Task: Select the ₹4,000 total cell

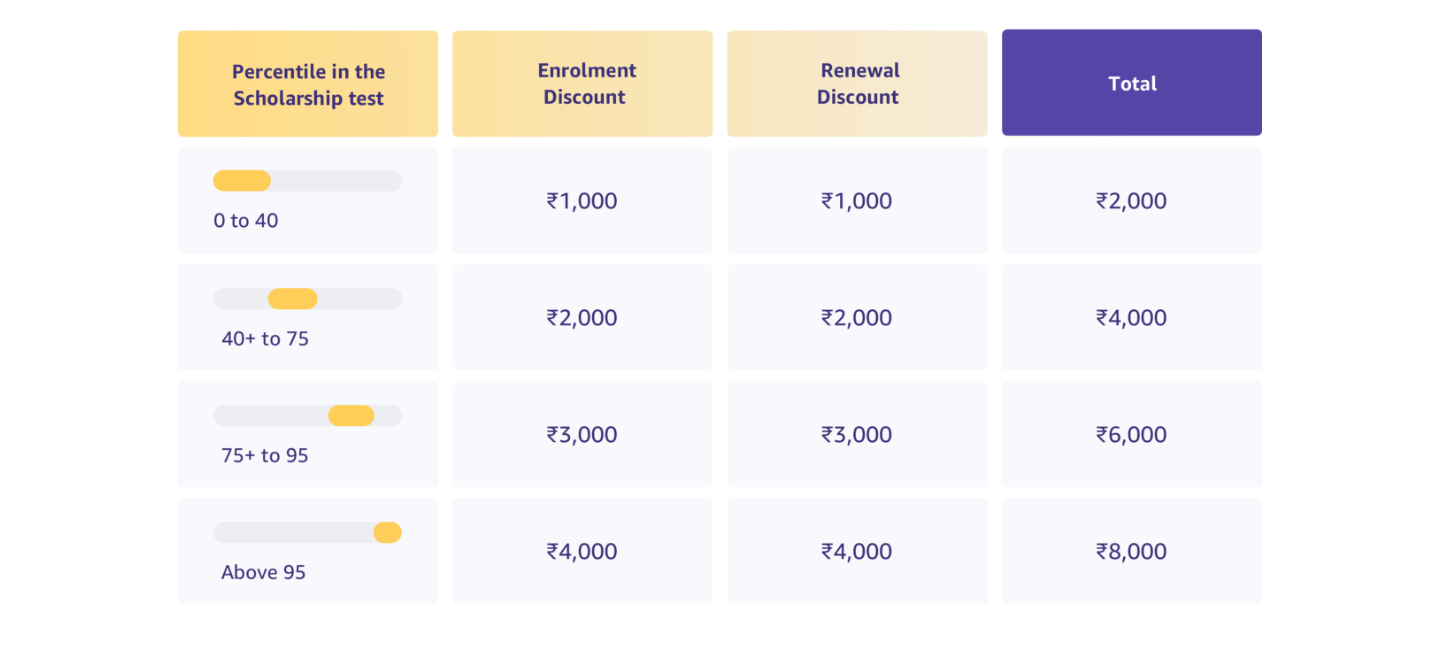Action: 1132,318
